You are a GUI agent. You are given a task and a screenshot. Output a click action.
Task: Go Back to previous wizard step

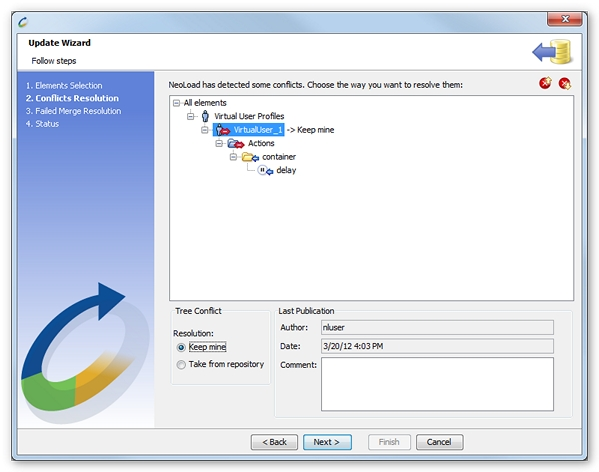274,442
